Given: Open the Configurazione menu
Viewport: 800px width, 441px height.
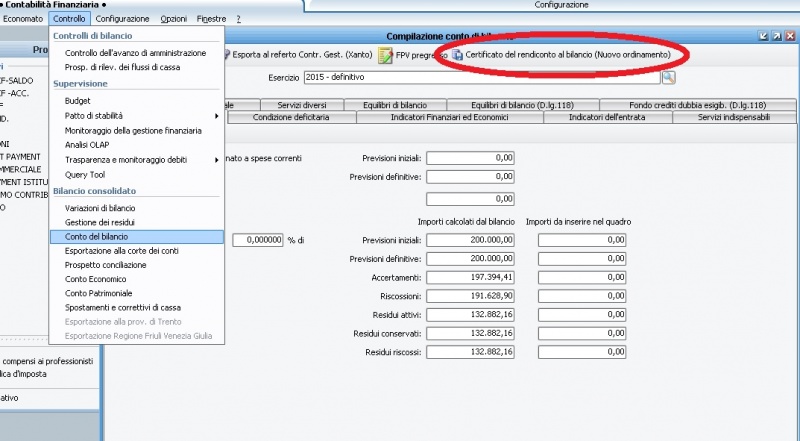Looking at the screenshot, I should pos(124,19).
